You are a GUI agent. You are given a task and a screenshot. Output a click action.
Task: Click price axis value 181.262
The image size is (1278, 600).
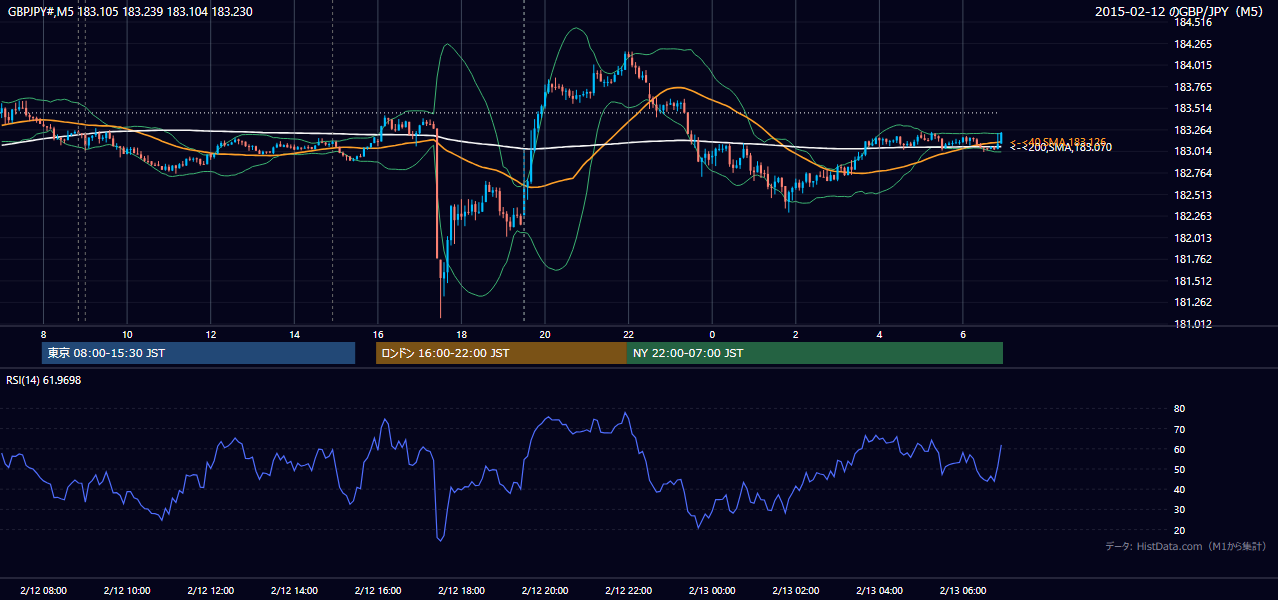(1192, 302)
